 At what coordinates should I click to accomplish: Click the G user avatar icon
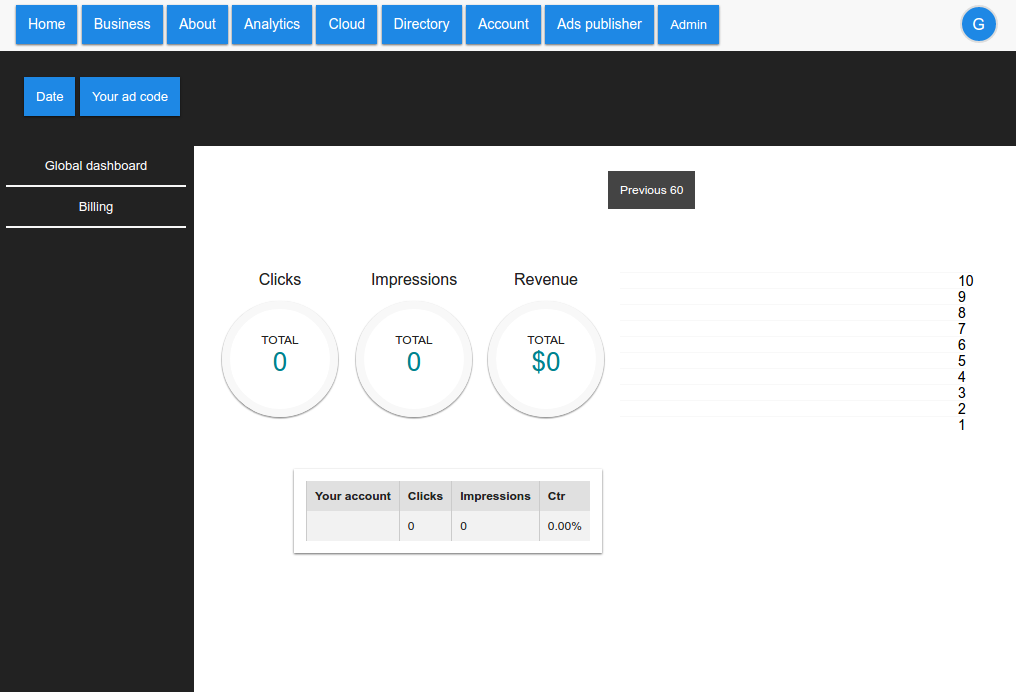pyautogui.click(x=978, y=25)
